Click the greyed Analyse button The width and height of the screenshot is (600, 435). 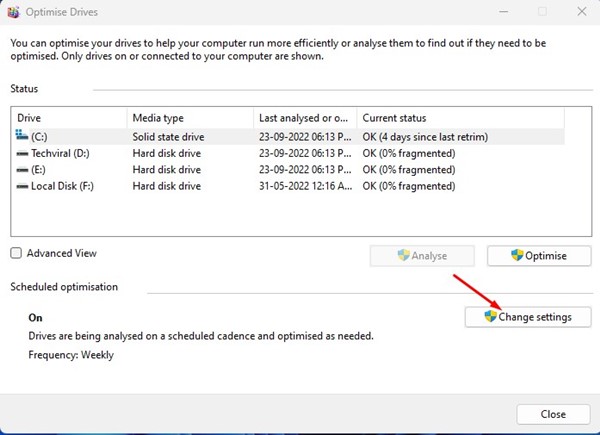click(x=422, y=256)
